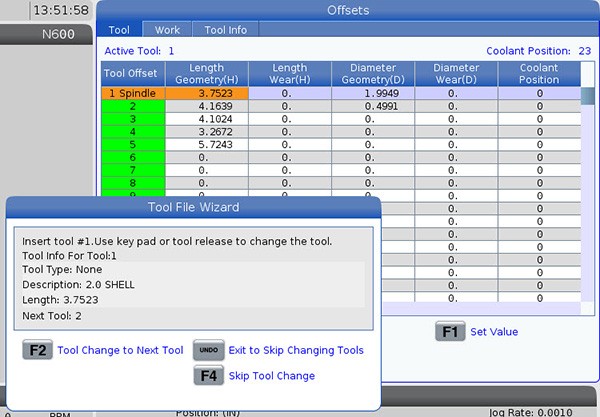Click the Tool Type: None line

pos(62,269)
